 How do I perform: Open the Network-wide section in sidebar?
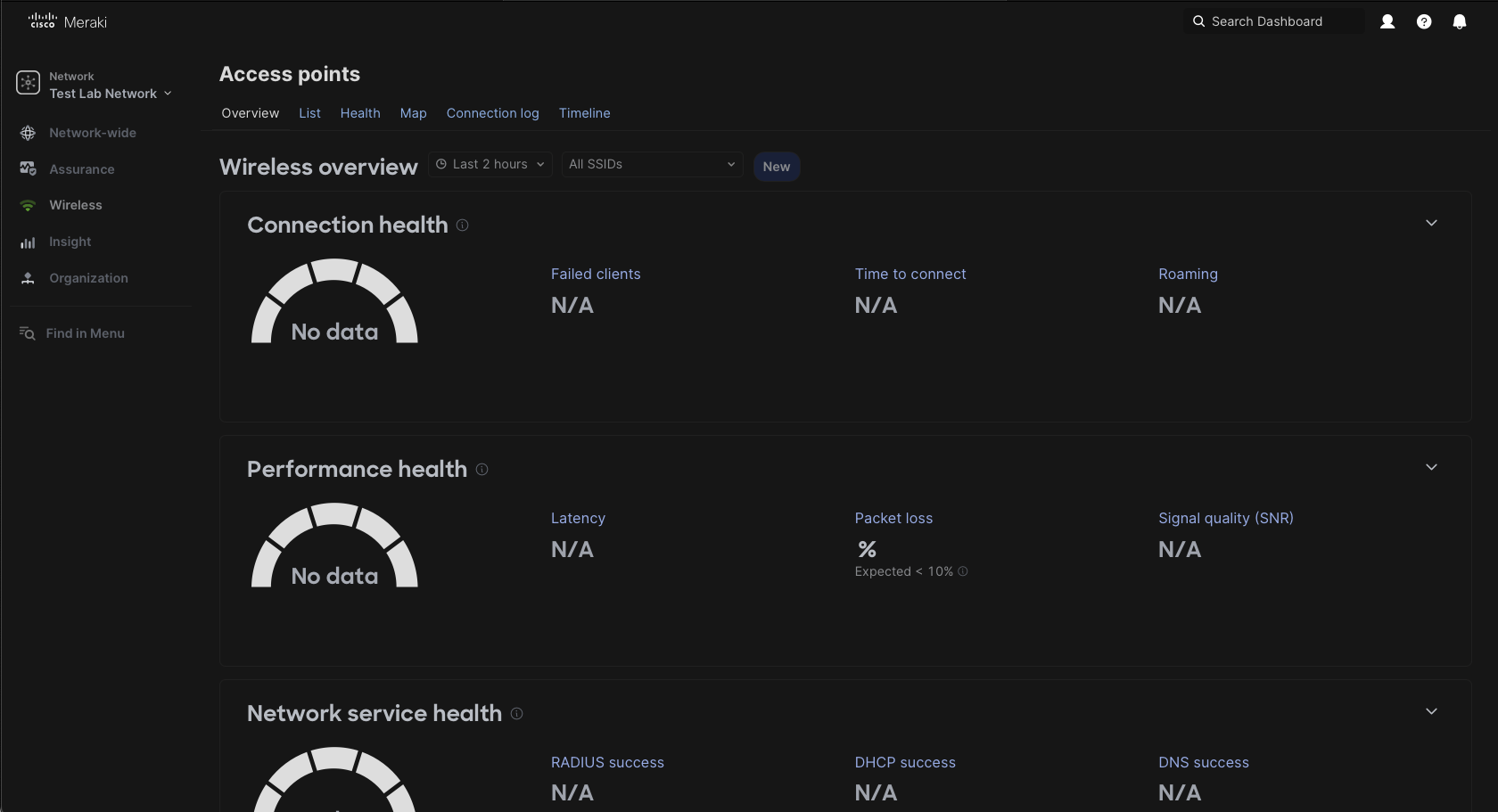point(93,133)
